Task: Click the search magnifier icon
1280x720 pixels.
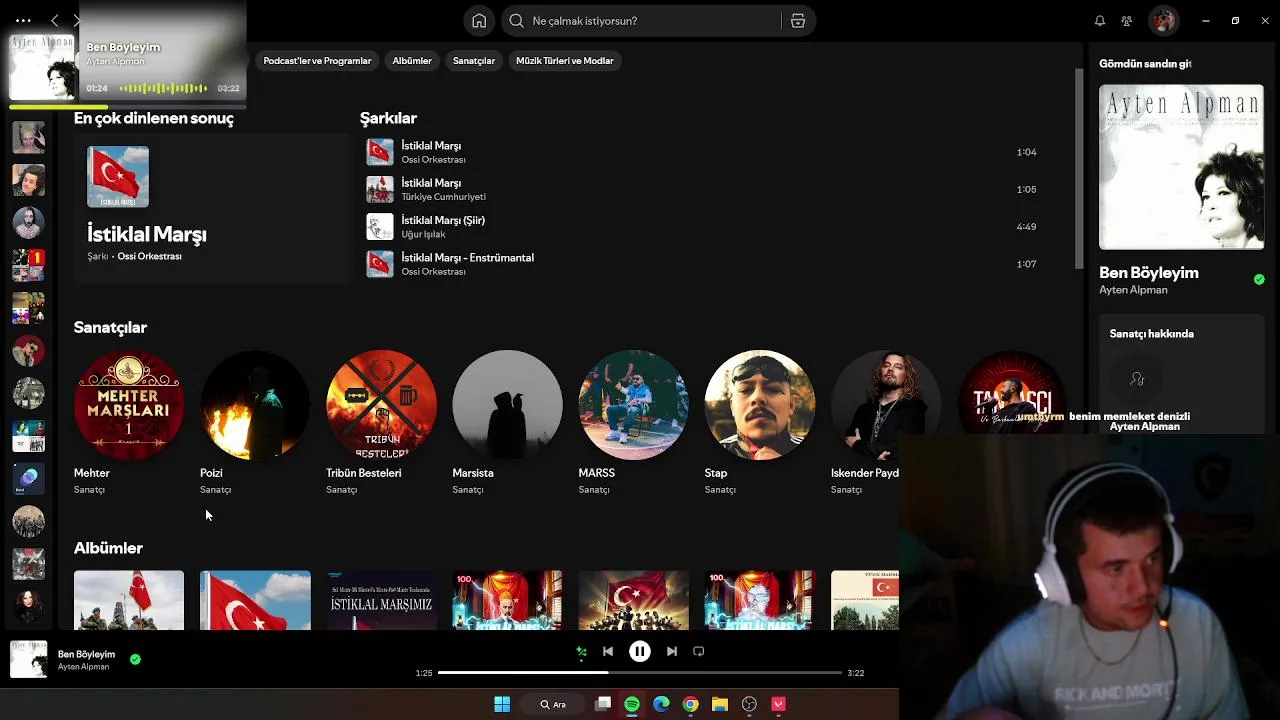Action: coord(516,21)
